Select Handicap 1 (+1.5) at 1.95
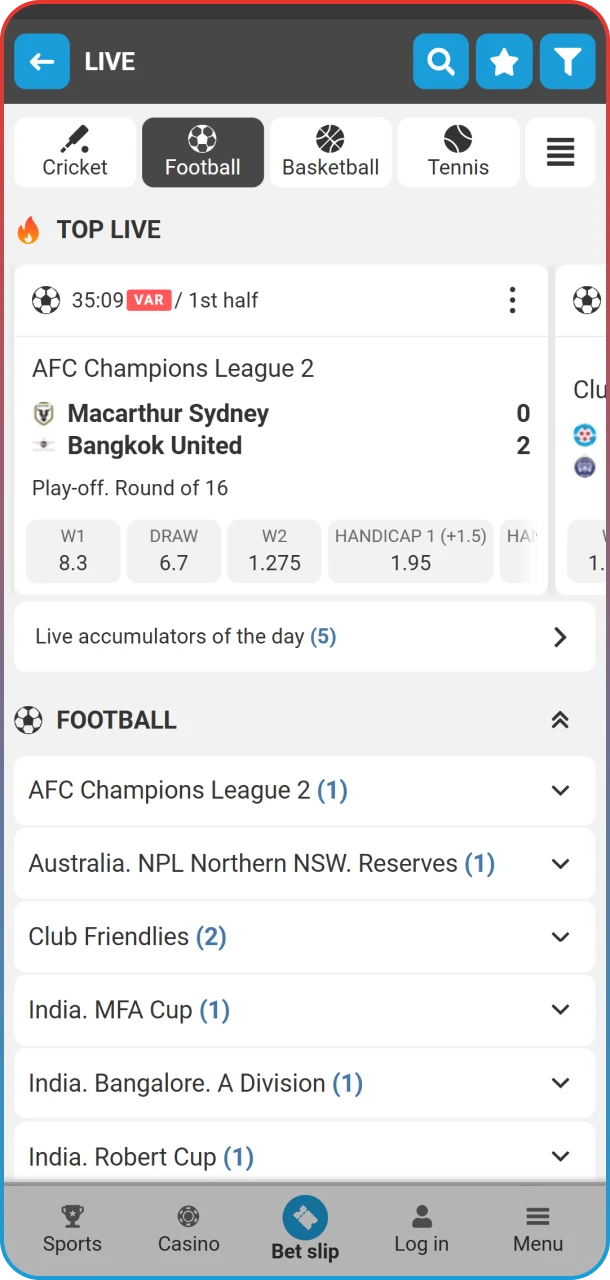 (x=410, y=551)
